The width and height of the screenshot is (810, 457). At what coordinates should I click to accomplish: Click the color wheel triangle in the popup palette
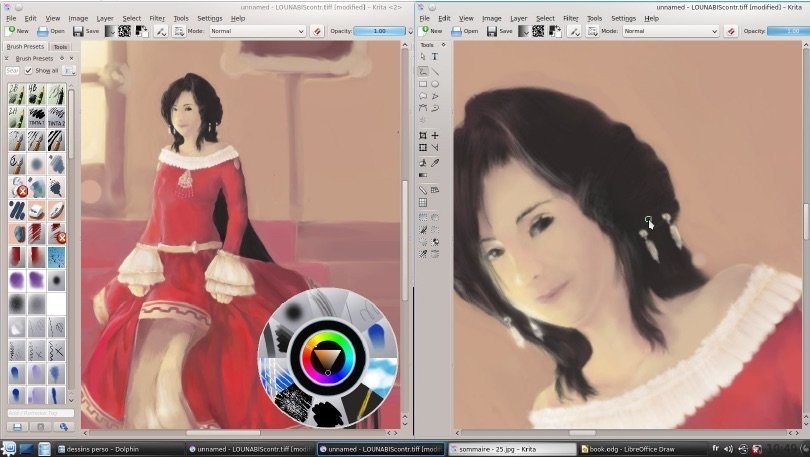[327, 357]
